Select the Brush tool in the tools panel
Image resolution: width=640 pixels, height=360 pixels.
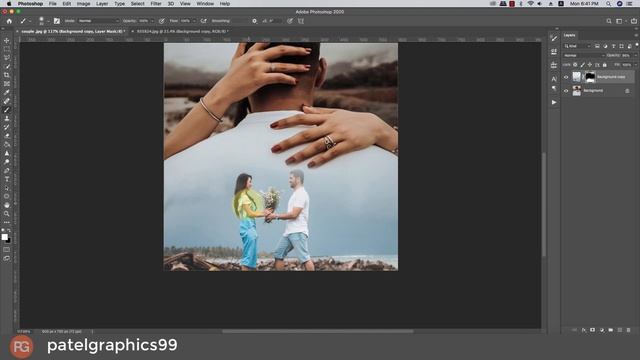coord(7,110)
